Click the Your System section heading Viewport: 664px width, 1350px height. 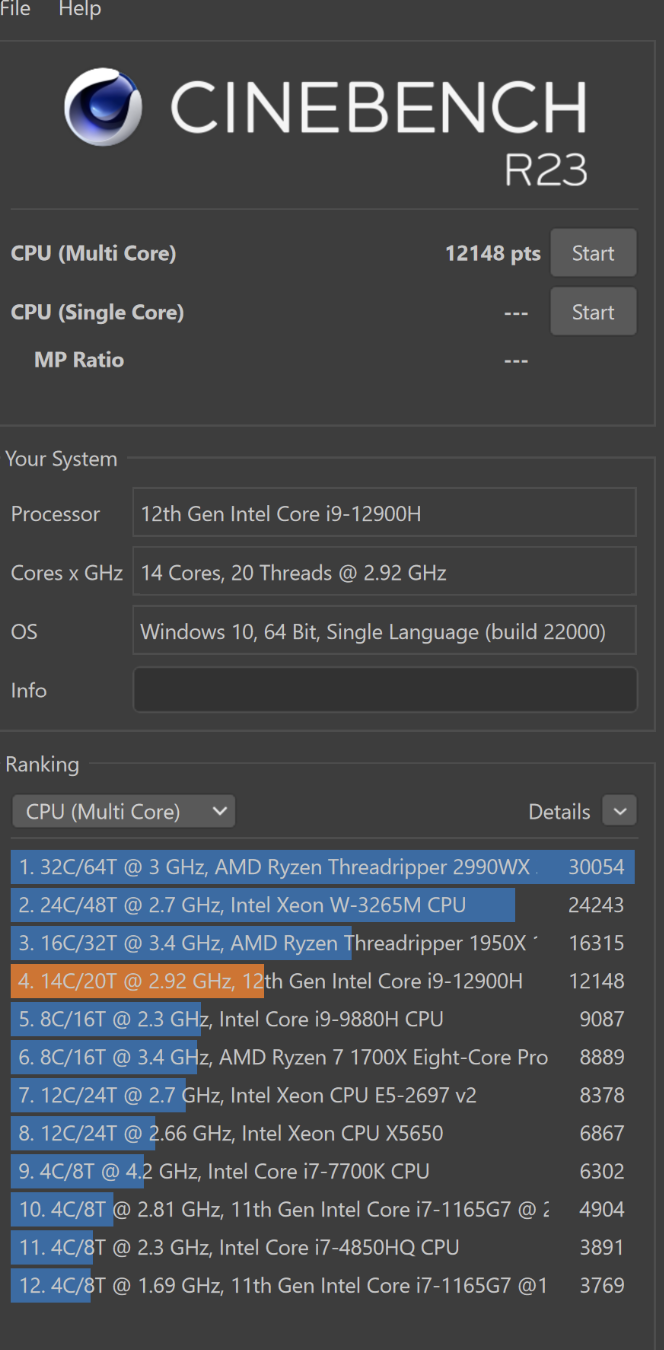[x=61, y=459]
